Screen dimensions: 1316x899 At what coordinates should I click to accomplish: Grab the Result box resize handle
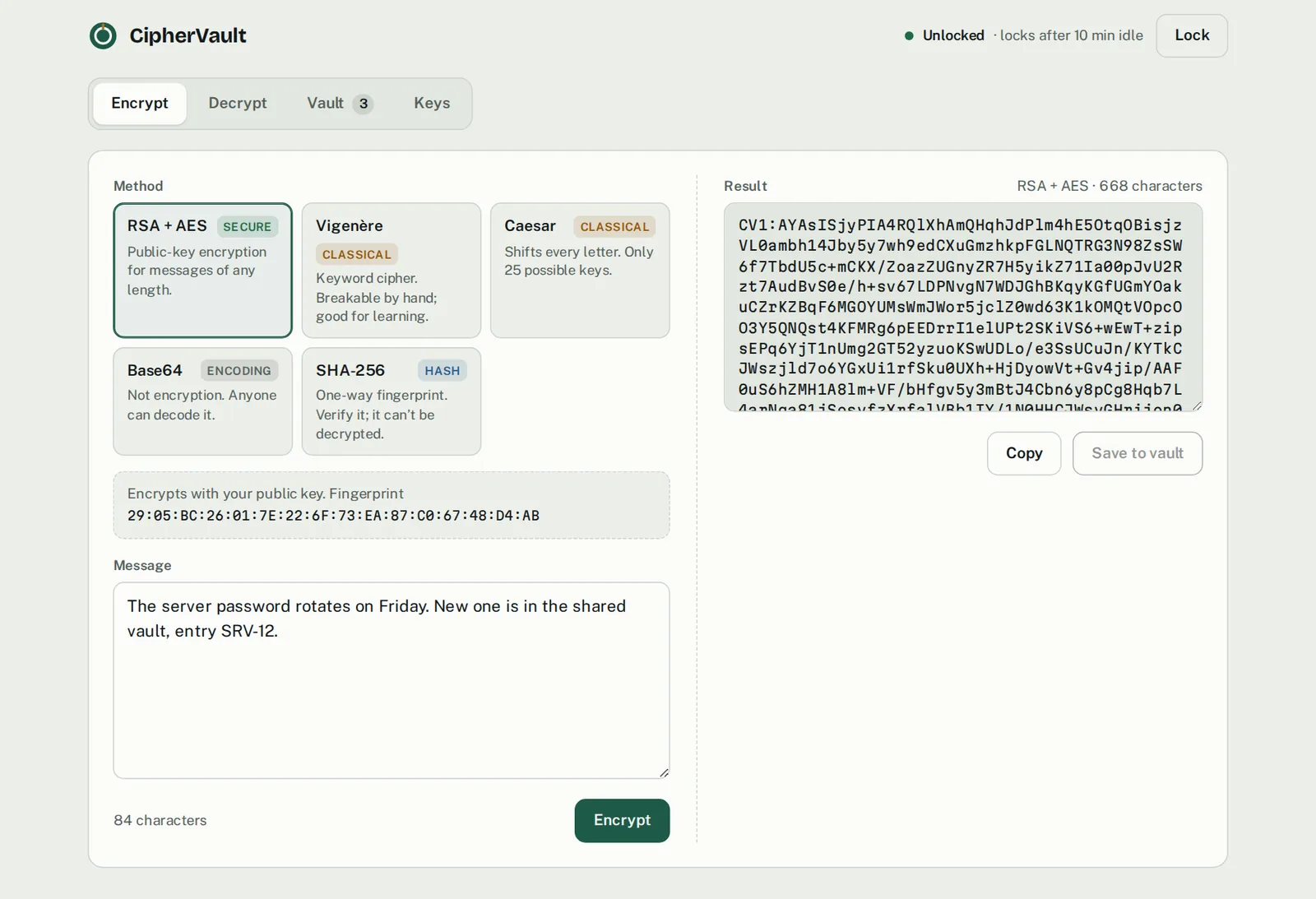click(x=1197, y=405)
